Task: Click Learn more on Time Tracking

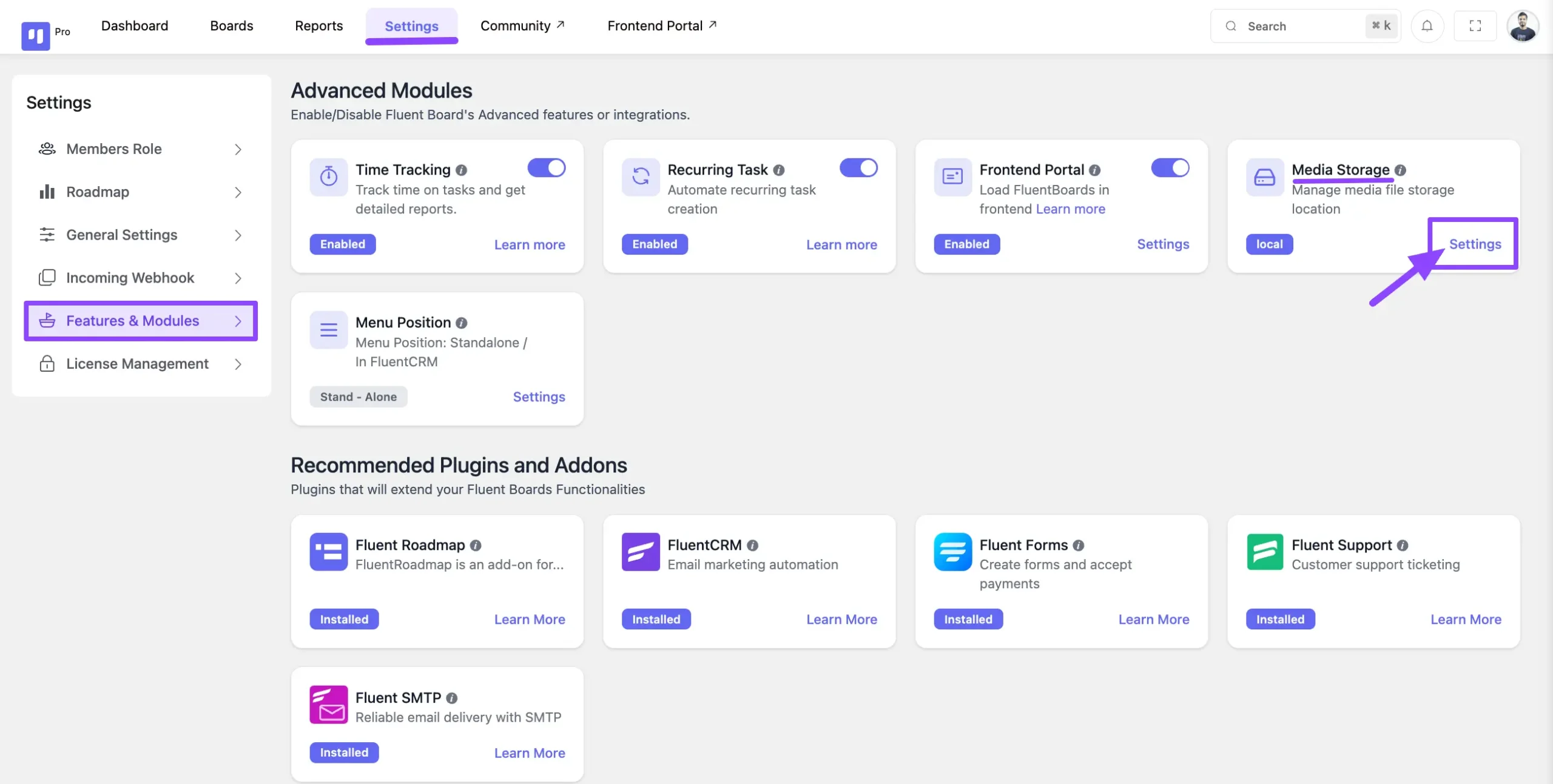Action: pos(530,244)
